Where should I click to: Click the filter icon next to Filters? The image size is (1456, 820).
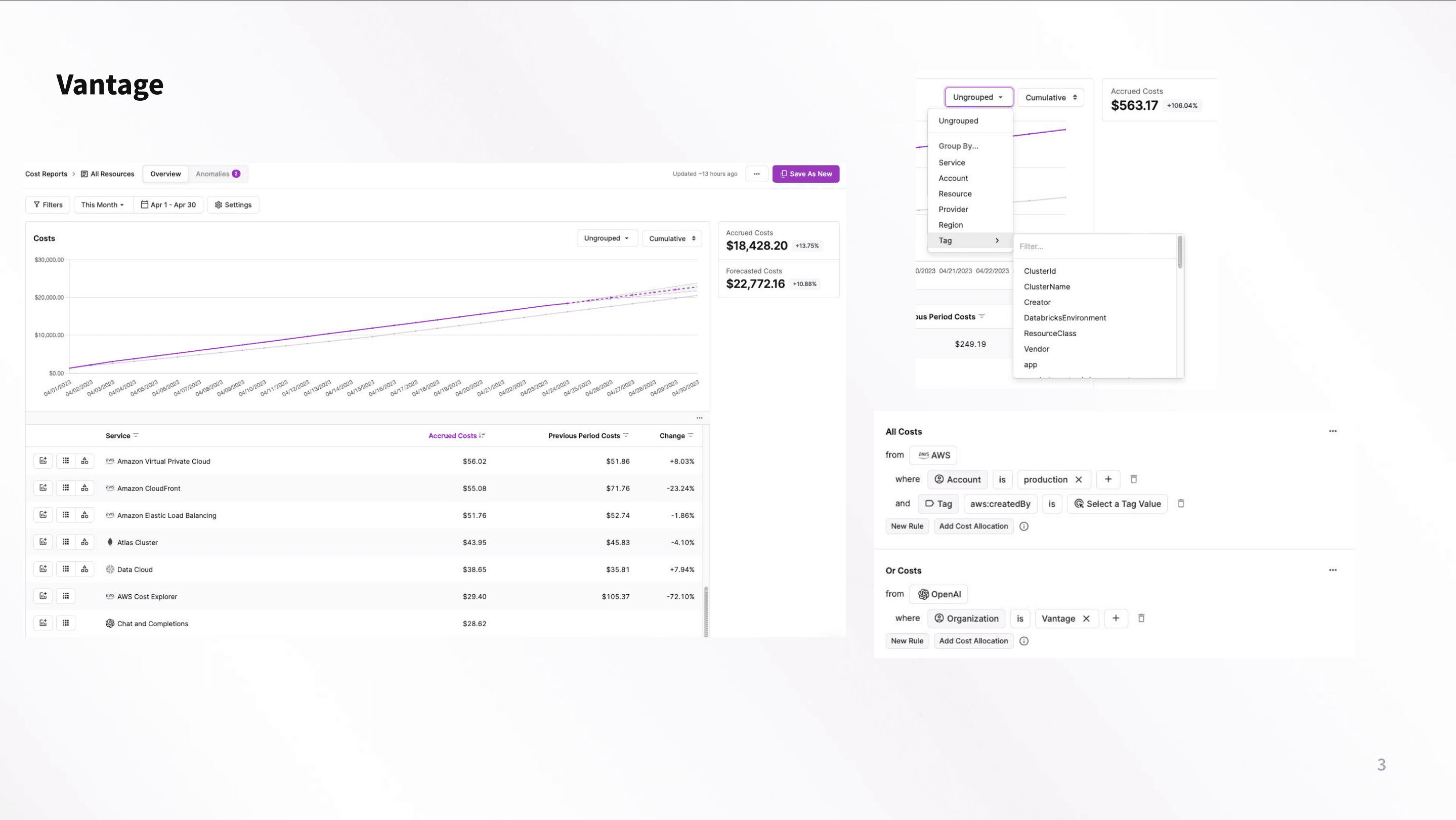(x=36, y=204)
